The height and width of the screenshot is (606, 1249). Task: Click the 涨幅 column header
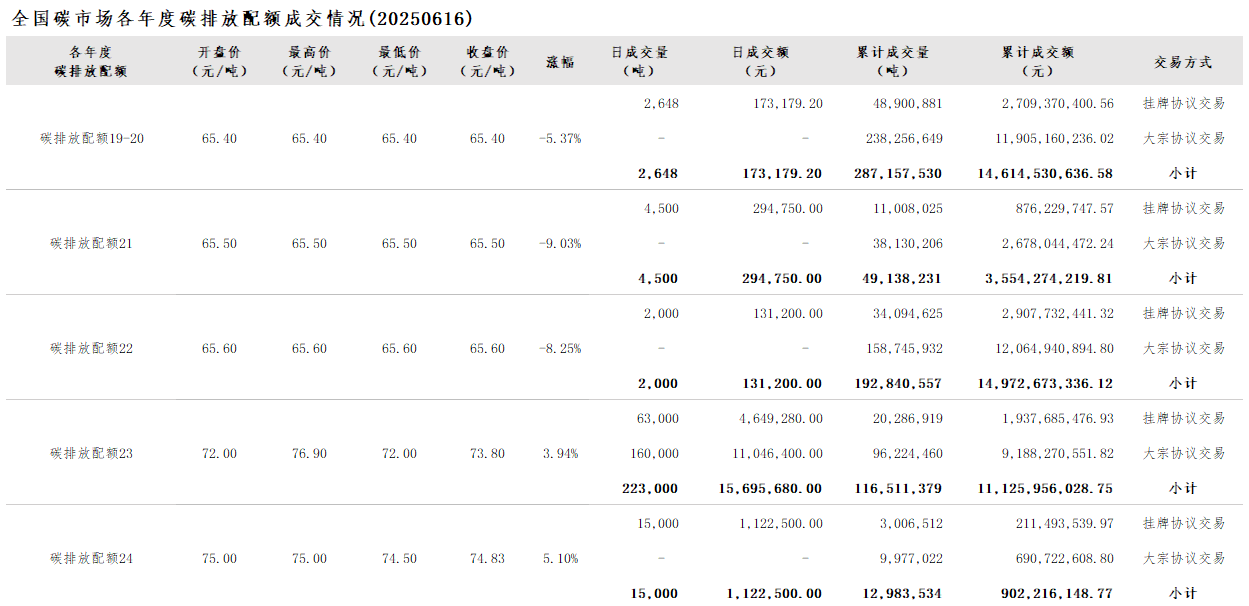[x=560, y=61]
